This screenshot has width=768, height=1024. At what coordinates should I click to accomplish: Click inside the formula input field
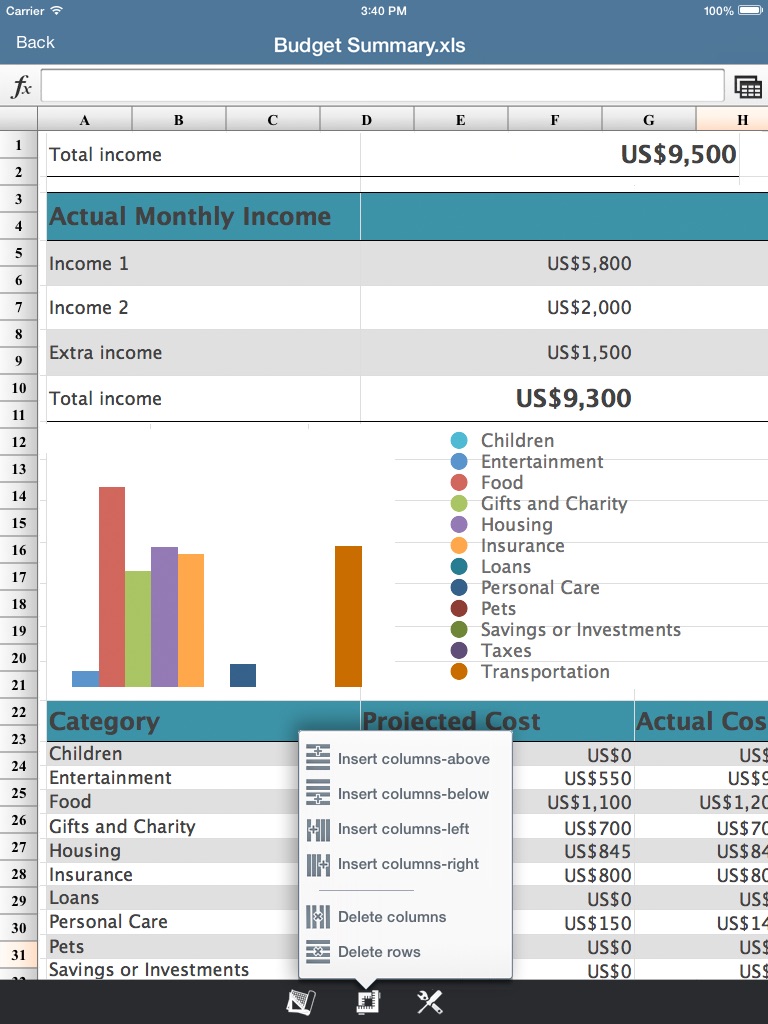tap(383, 86)
